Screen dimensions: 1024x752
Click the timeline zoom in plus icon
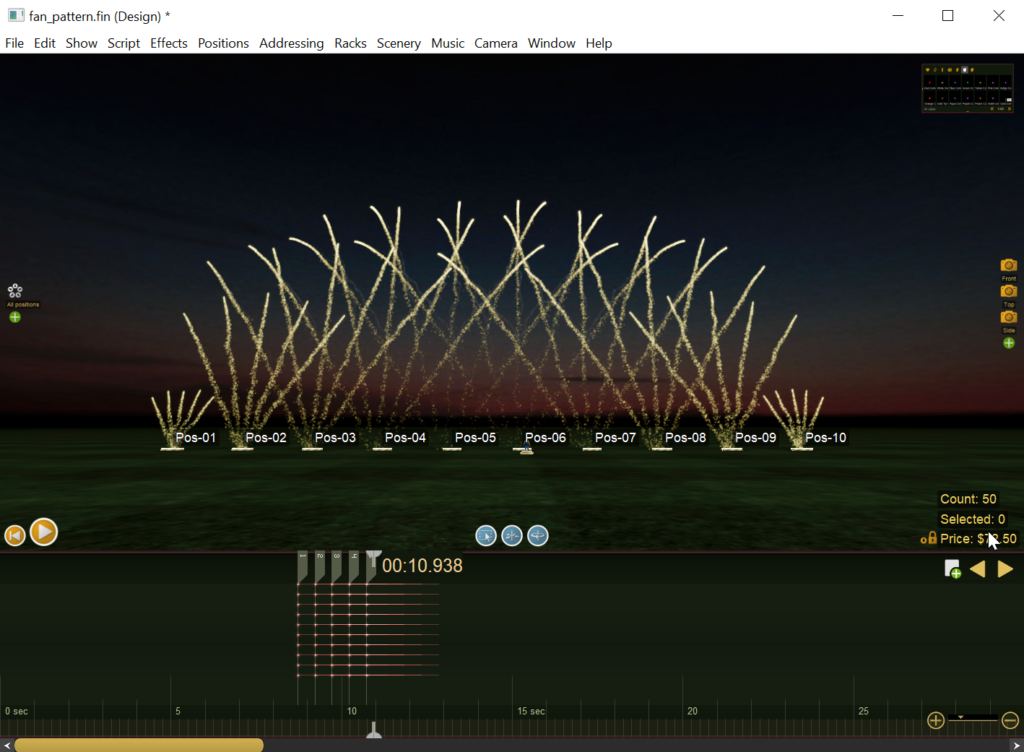(x=936, y=720)
